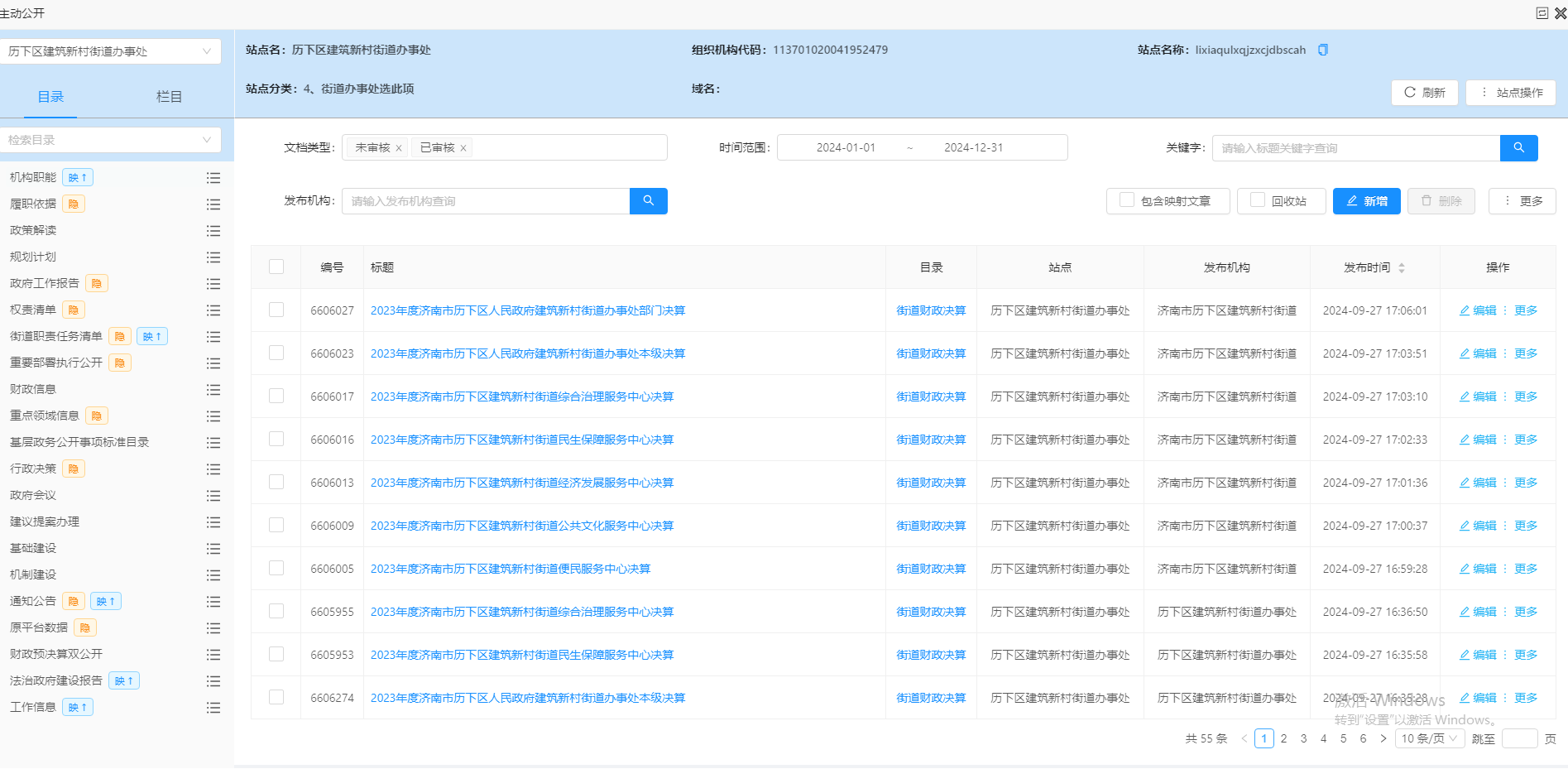
Task: Click the 刷新 refresh button
Action: (x=1425, y=93)
